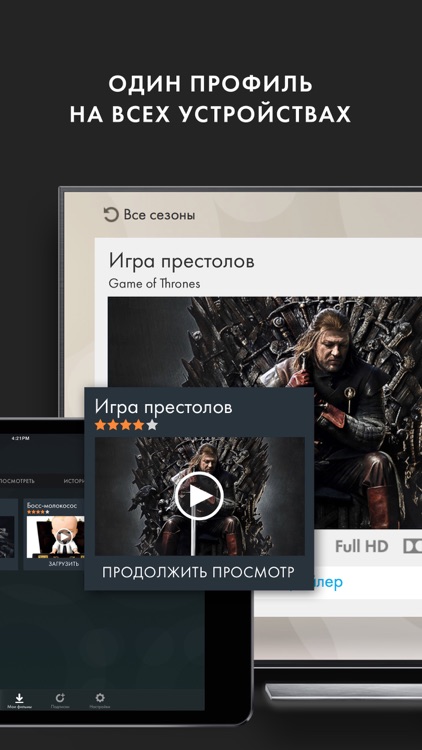Click Game of Thrones subtitle text

pos(154,283)
